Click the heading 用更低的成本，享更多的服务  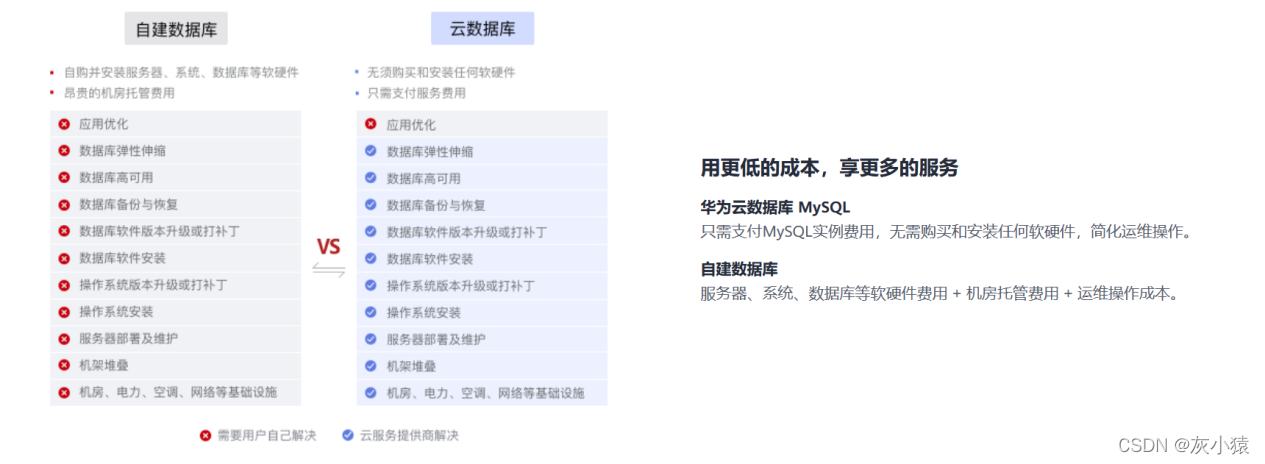[830, 168]
